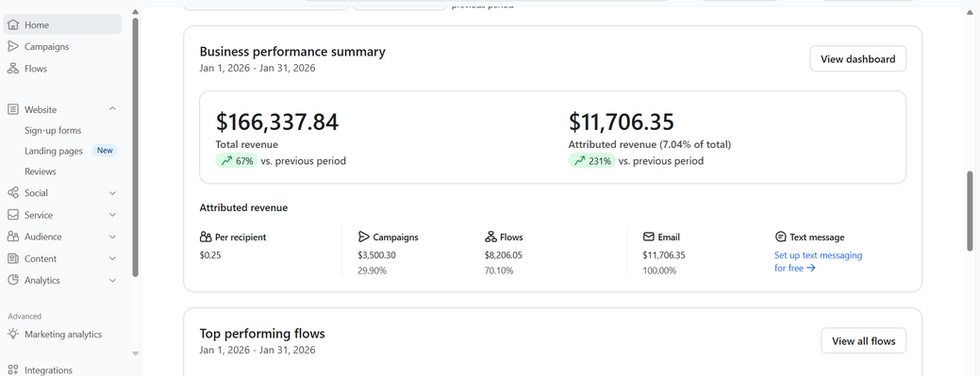Expand the Social section chevron
The width and height of the screenshot is (980, 376).
tap(112, 193)
